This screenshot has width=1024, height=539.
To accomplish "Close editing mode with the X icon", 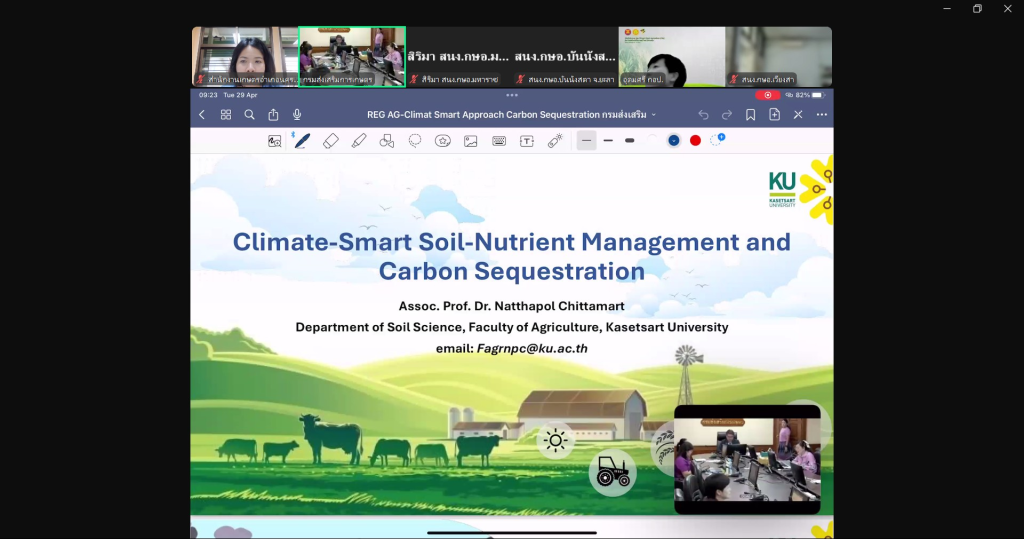I will [x=798, y=115].
